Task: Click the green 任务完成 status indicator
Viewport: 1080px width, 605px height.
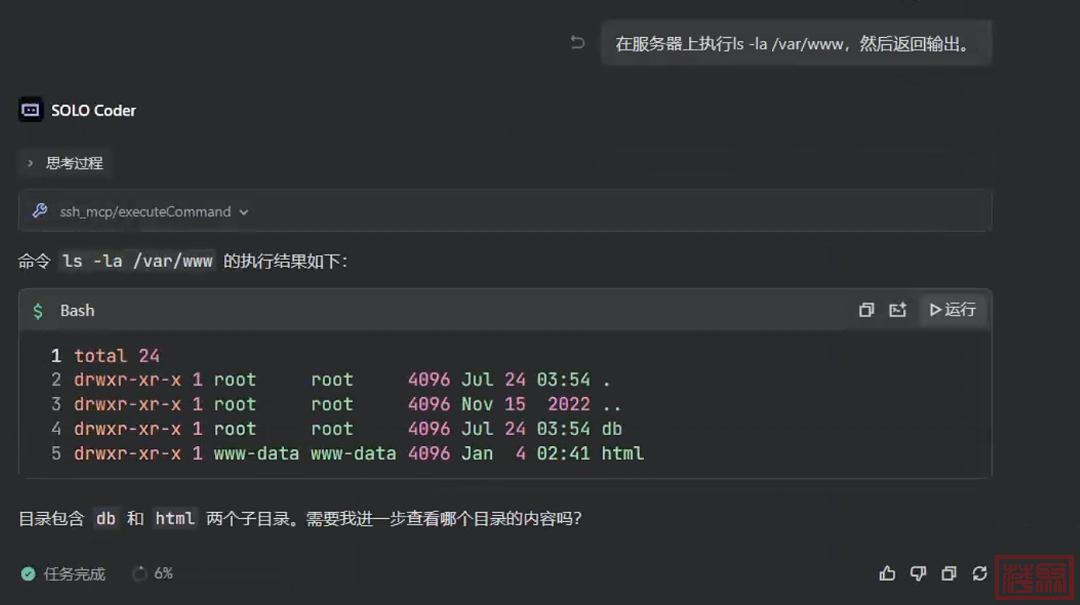Action: (x=63, y=574)
